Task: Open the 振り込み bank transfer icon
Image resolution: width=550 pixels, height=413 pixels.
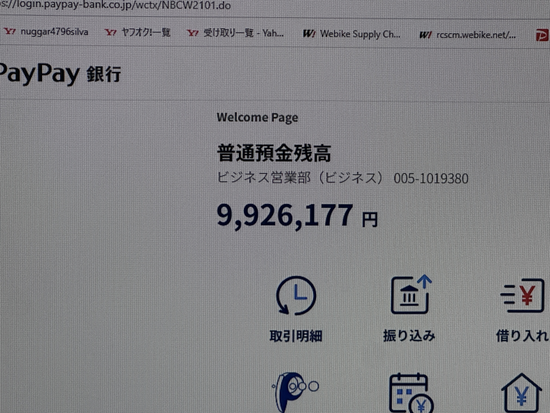Action: (x=411, y=294)
